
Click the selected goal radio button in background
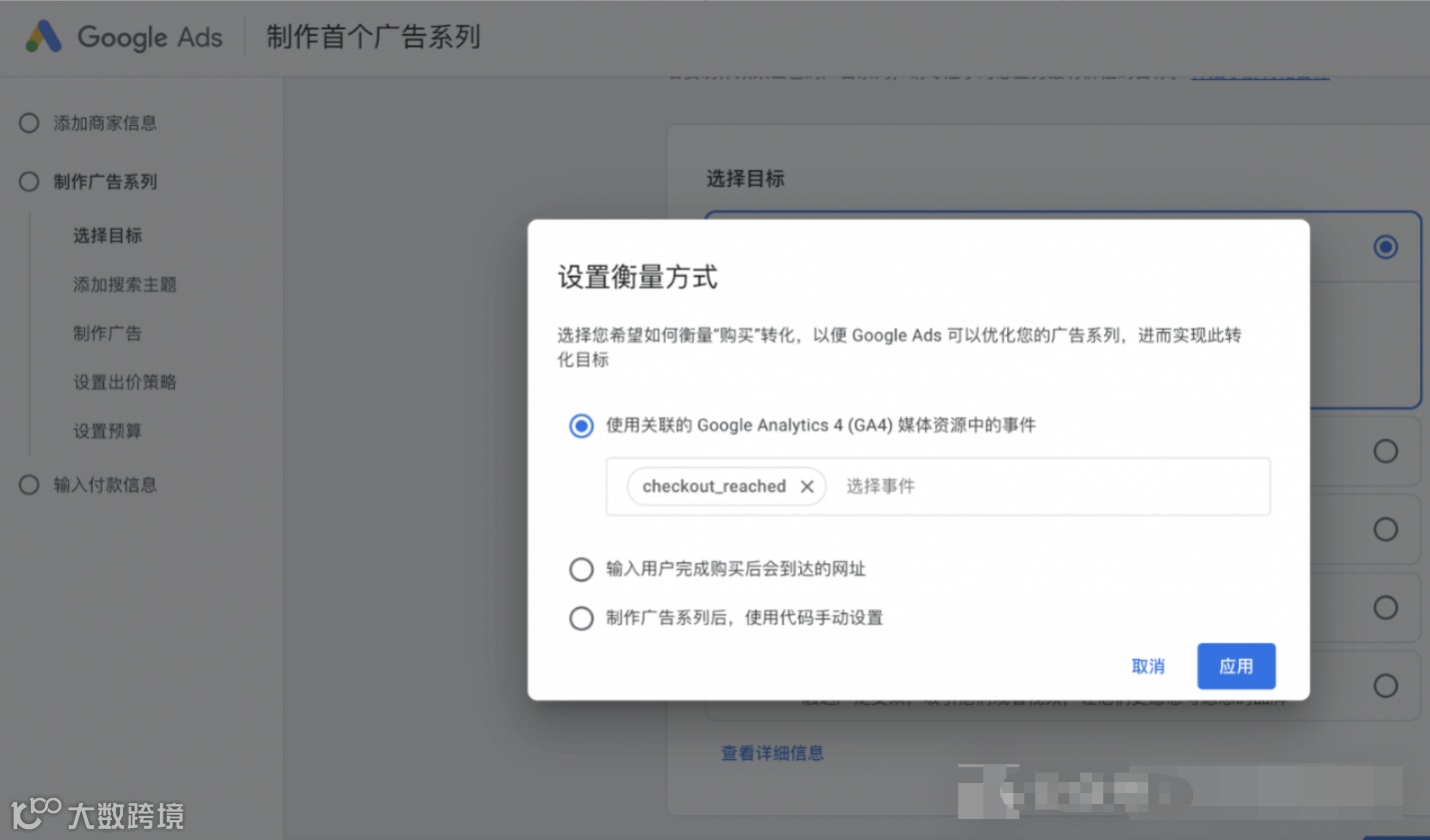pos(1385,247)
